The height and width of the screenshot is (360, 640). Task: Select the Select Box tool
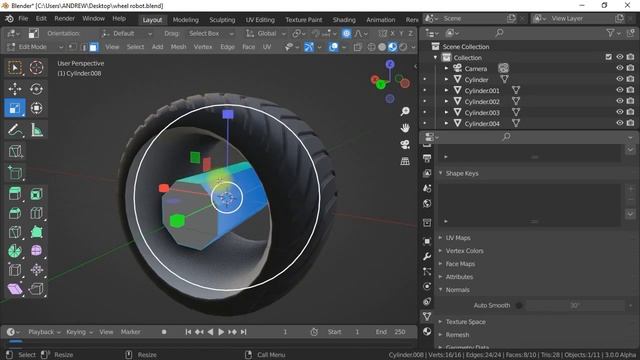[15, 67]
